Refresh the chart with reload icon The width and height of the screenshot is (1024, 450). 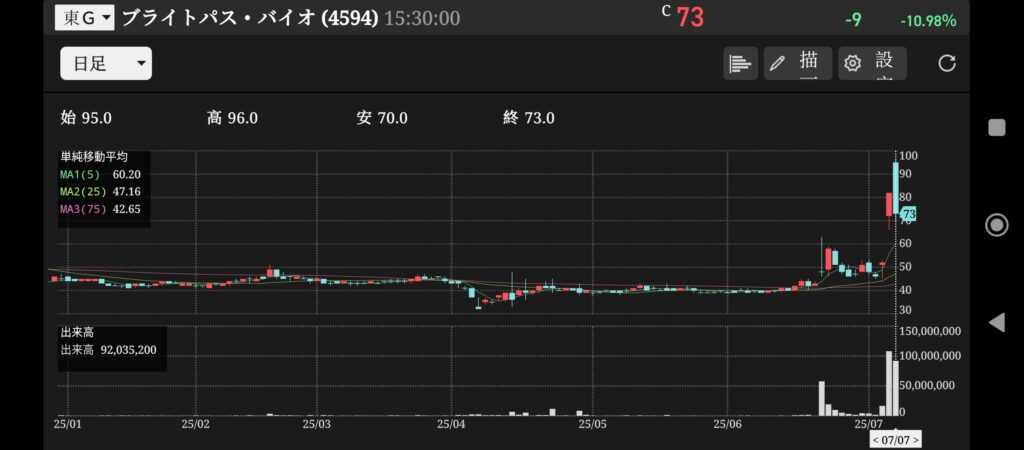[x=946, y=63]
